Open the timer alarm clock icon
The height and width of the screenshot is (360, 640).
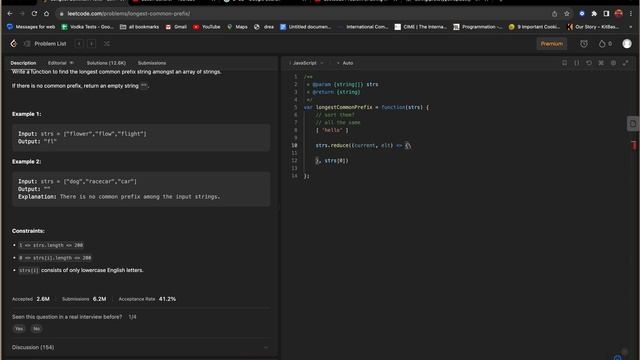(x=584, y=44)
